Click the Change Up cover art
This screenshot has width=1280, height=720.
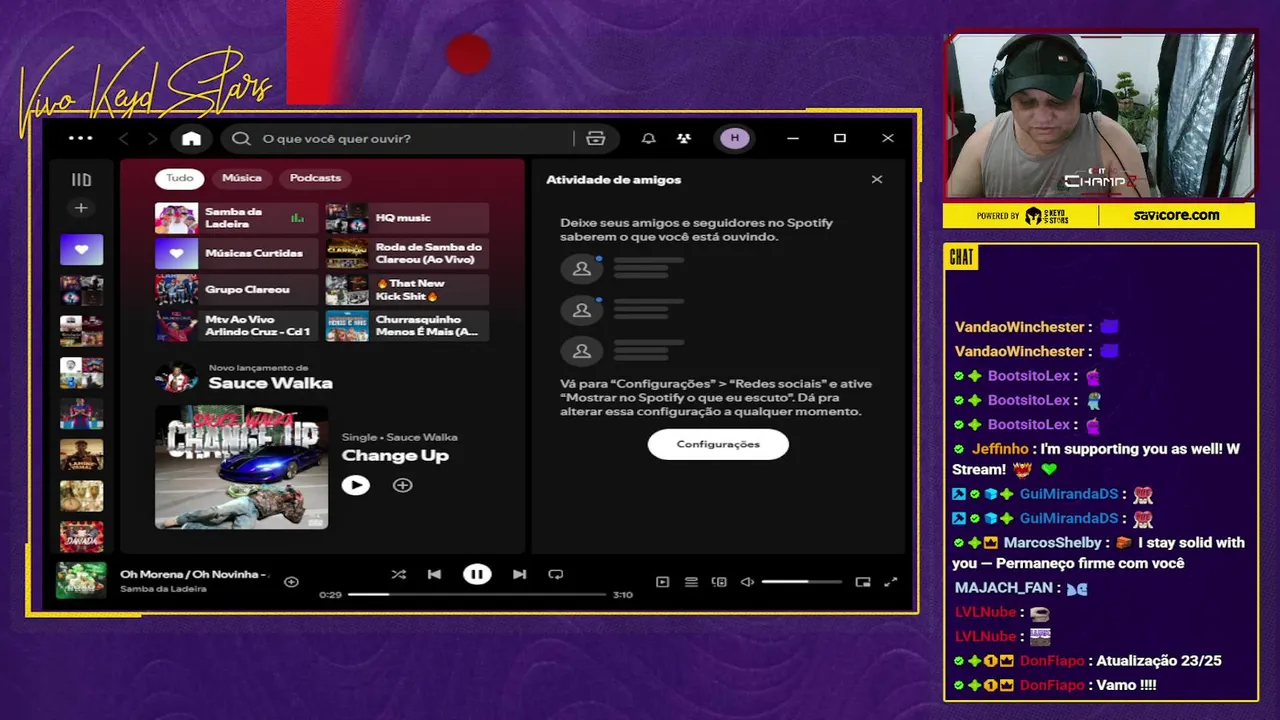point(241,467)
